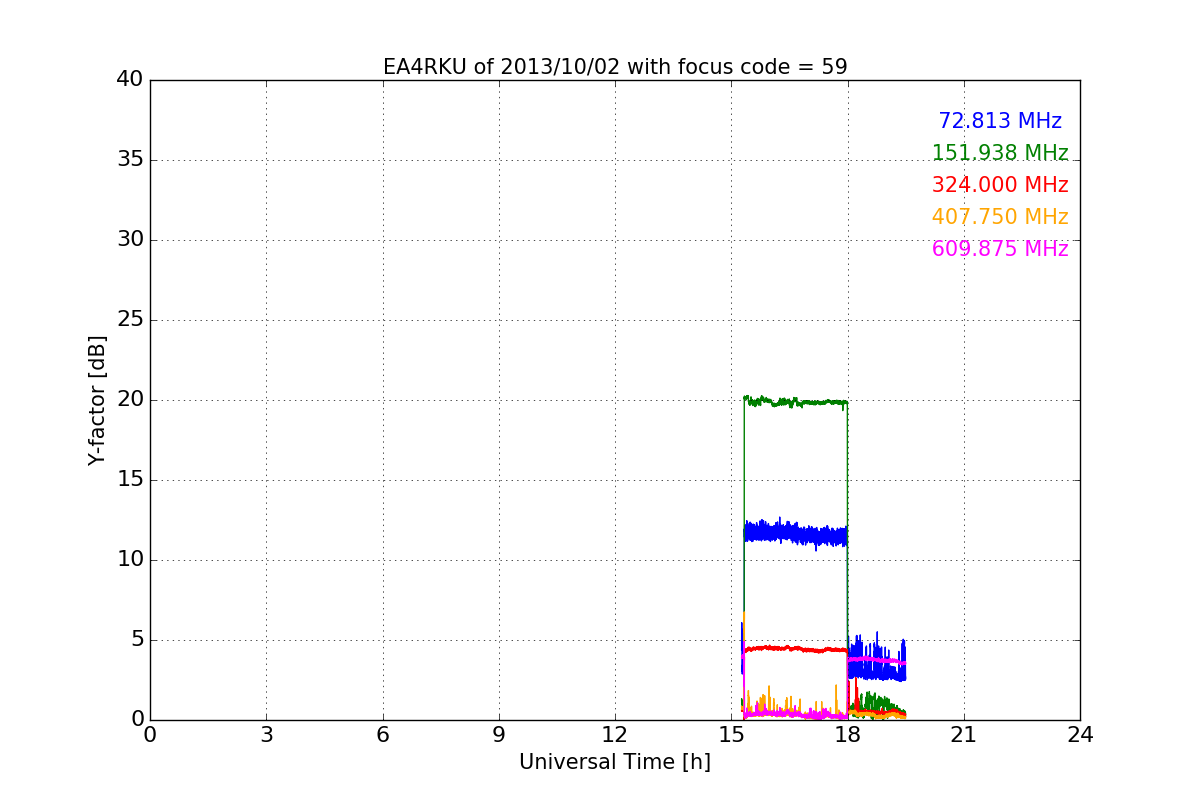Select the 151.938 MHz legend label
This screenshot has height=800, width=1200.
(x=1000, y=153)
